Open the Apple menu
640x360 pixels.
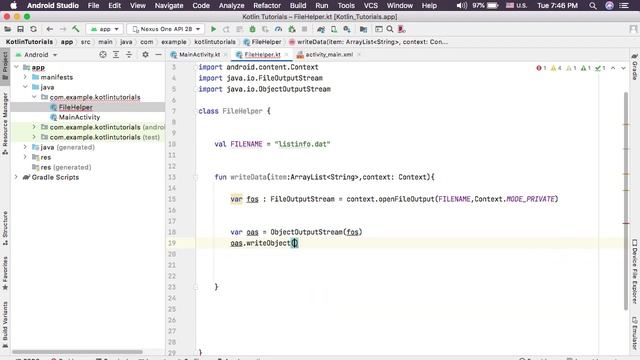(x=13, y=5)
